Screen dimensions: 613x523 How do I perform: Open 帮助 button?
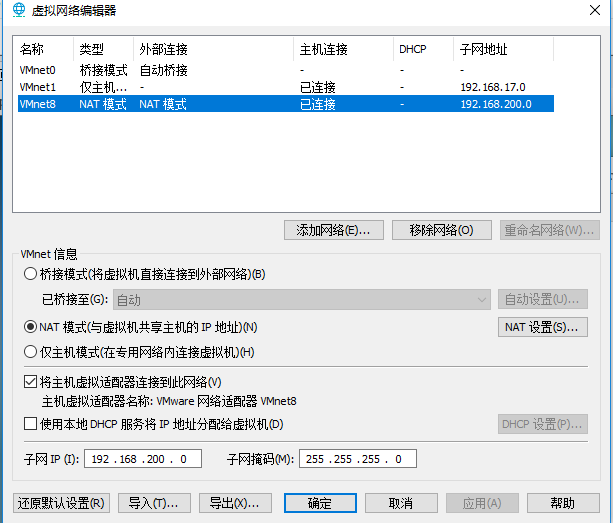pyautogui.click(x=563, y=503)
